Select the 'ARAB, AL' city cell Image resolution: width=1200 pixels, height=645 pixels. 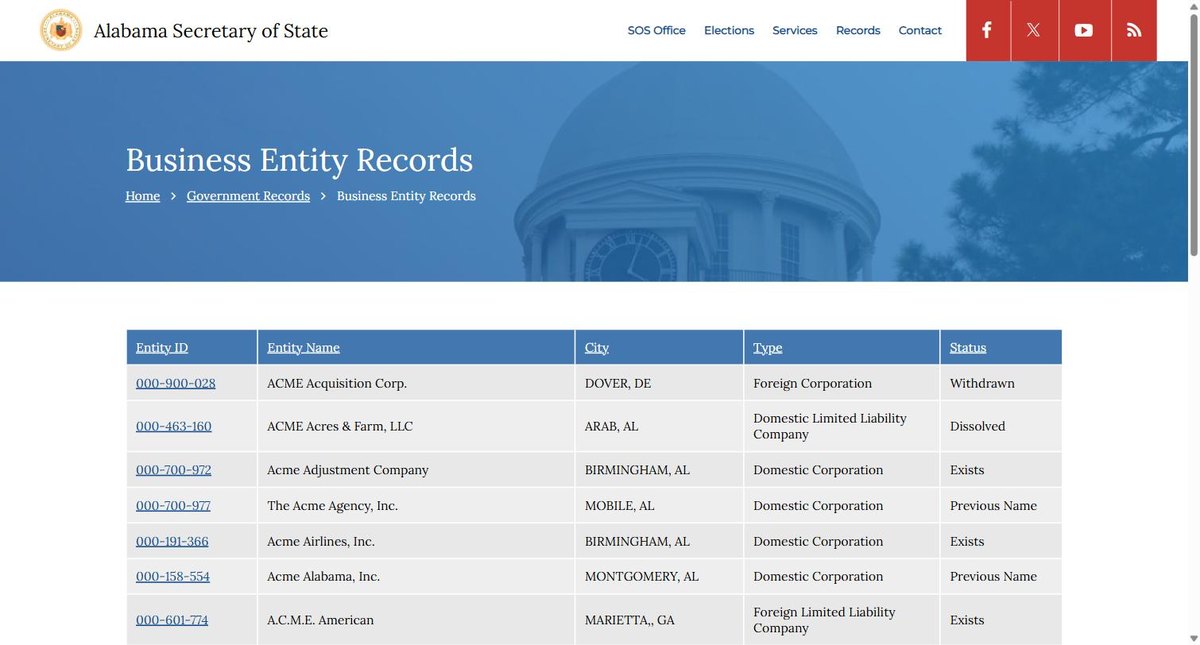pos(659,426)
